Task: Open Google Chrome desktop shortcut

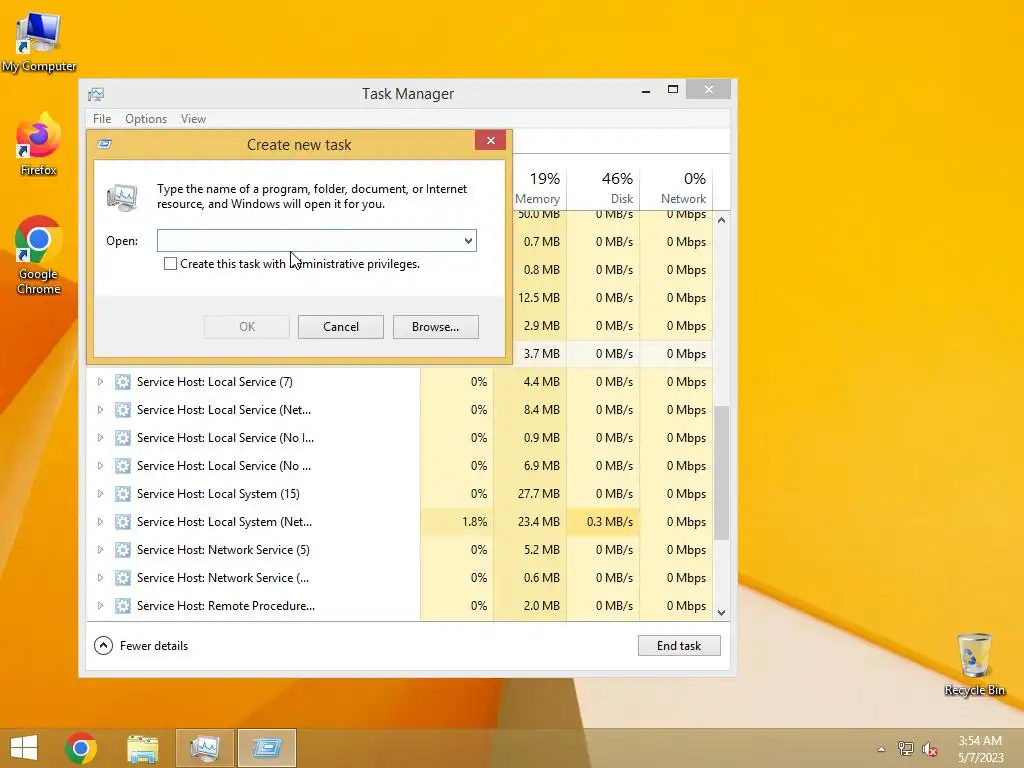Action: pyautogui.click(x=39, y=255)
